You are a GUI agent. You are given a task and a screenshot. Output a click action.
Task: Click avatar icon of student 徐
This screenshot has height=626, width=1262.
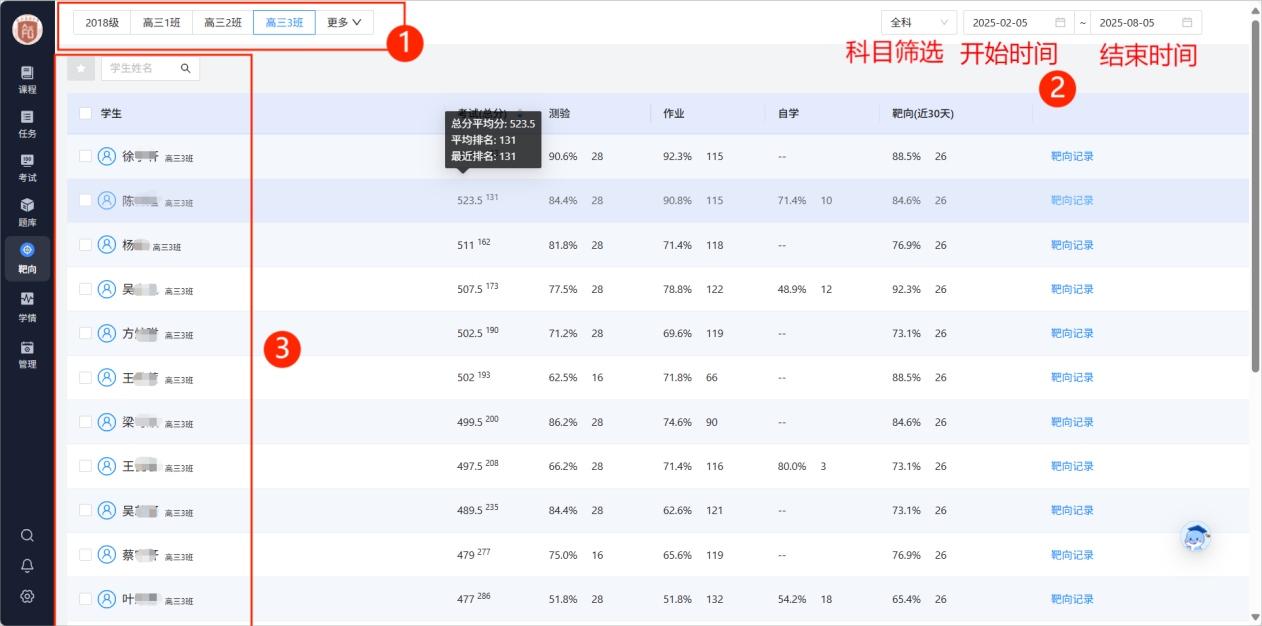pos(107,156)
